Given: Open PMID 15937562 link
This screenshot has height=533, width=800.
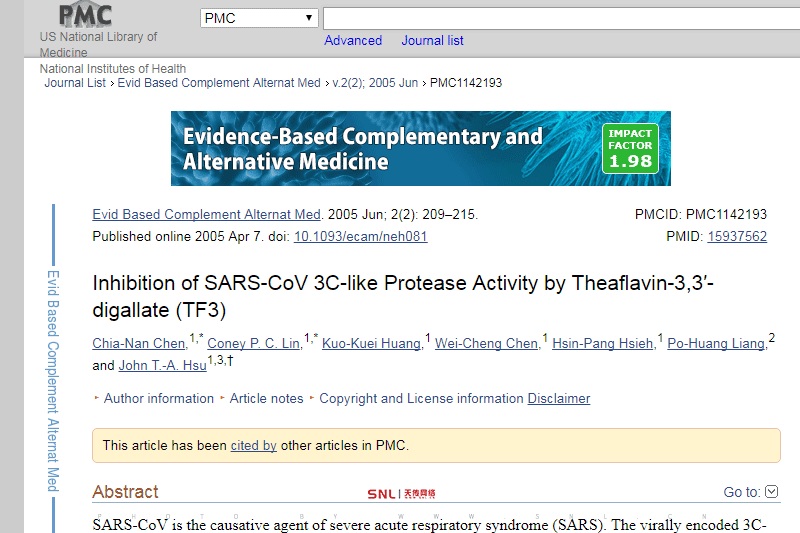Looking at the screenshot, I should (737, 237).
